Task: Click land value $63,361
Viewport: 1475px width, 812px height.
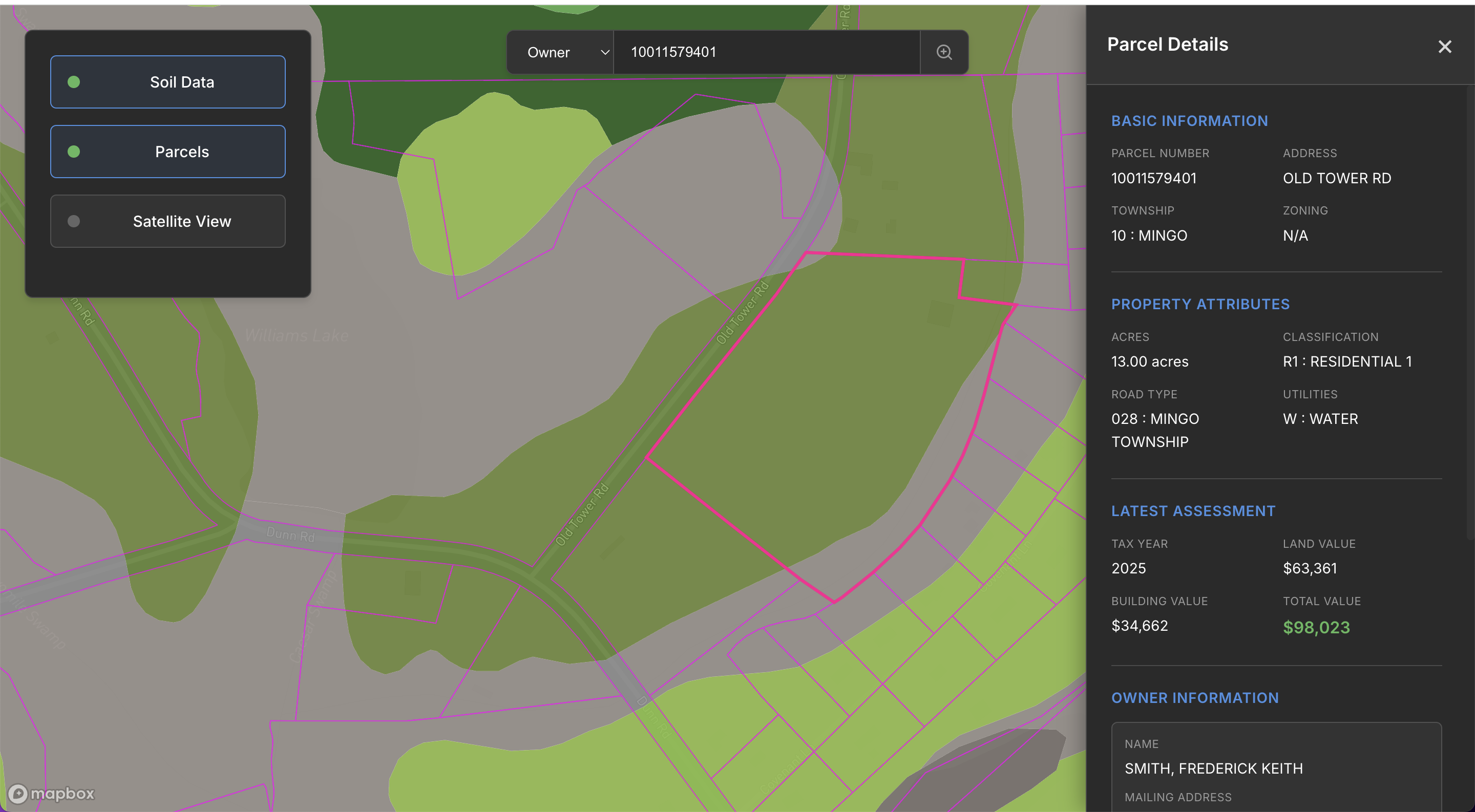Action: tap(1310, 568)
